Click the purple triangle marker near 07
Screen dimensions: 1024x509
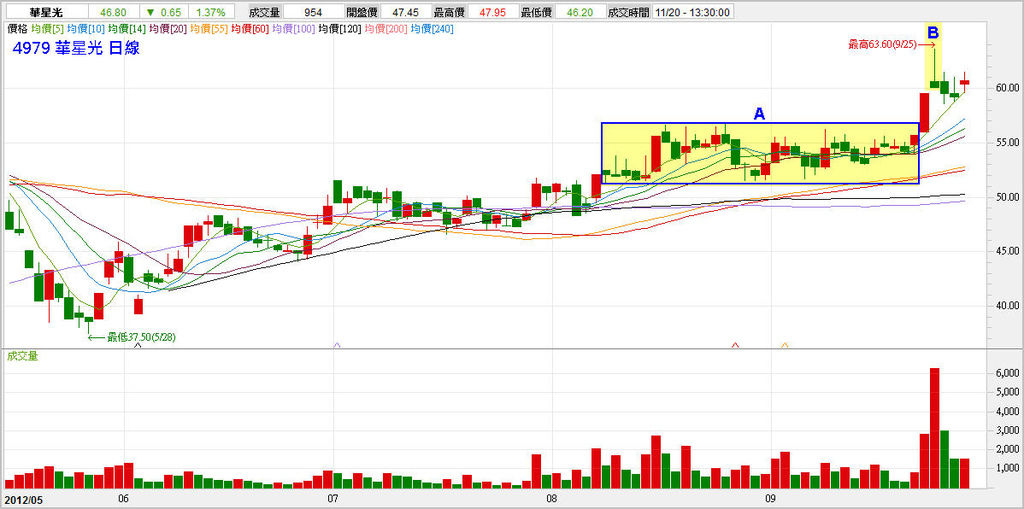point(337,344)
